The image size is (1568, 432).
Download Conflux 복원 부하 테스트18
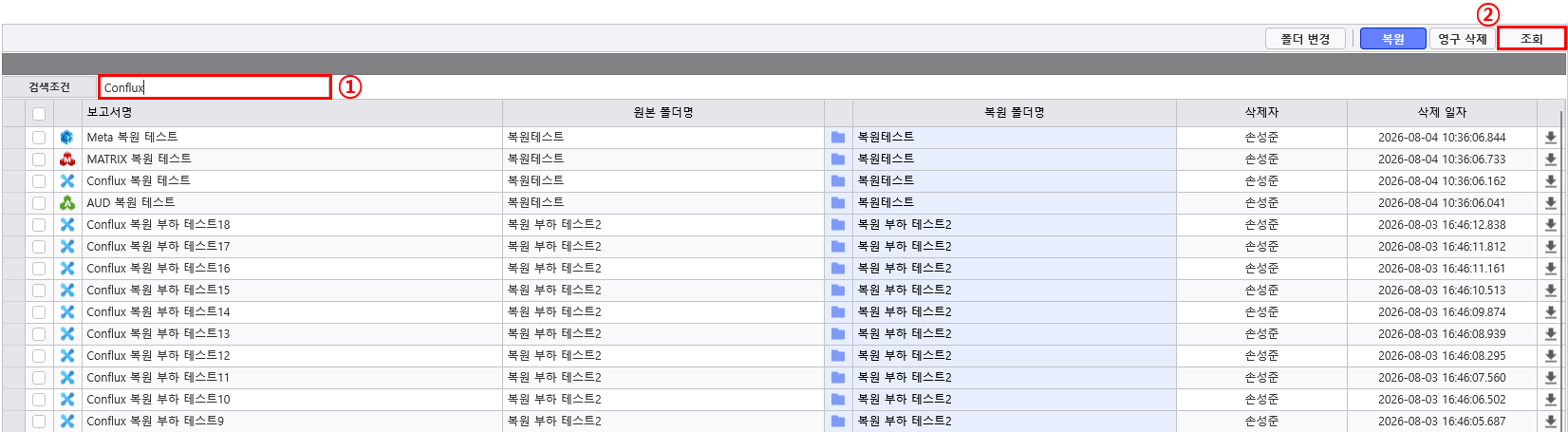point(1551,225)
